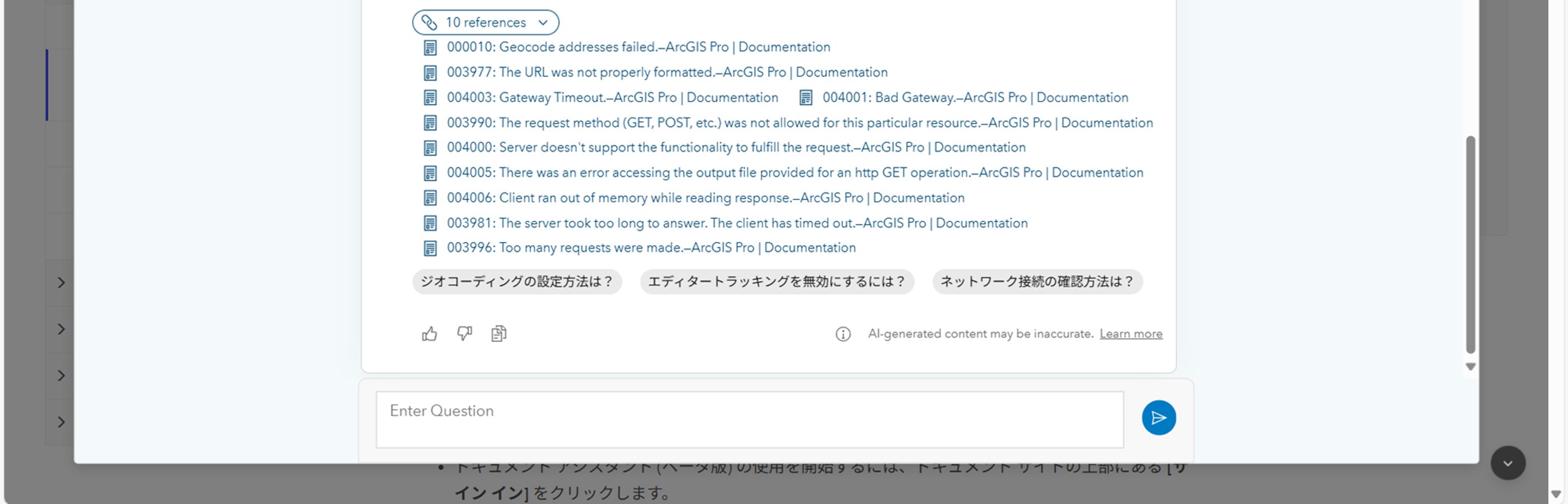
Task: Click document icon beside 003990 reference
Action: [430, 124]
